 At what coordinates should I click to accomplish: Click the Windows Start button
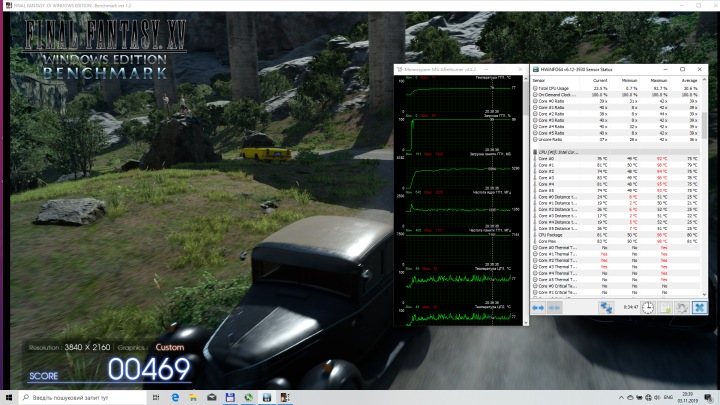(x=8, y=397)
